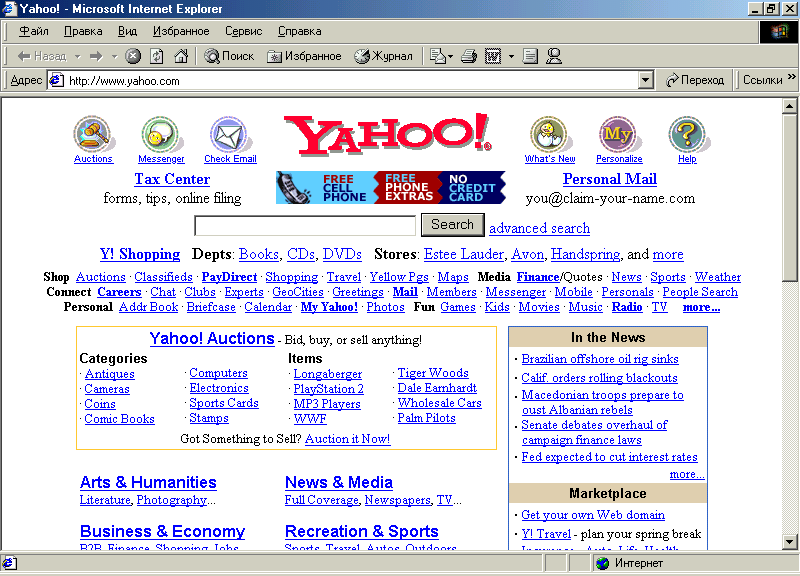
Task: Stop page loading with the X toolbar icon
Action: [x=133, y=56]
